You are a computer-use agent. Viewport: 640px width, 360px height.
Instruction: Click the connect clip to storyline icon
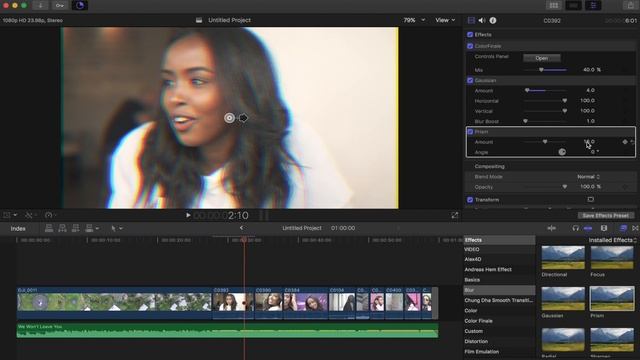pos(49,228)
